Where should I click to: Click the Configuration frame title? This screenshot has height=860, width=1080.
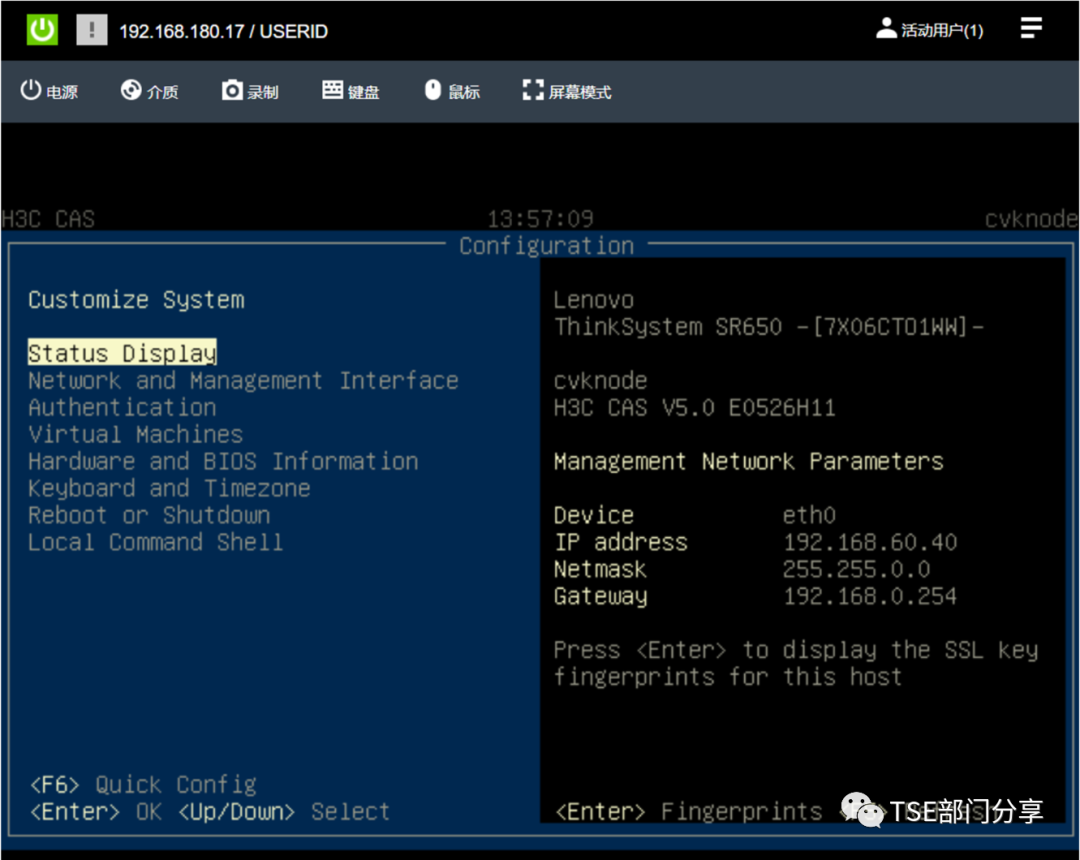coord(546,246)
